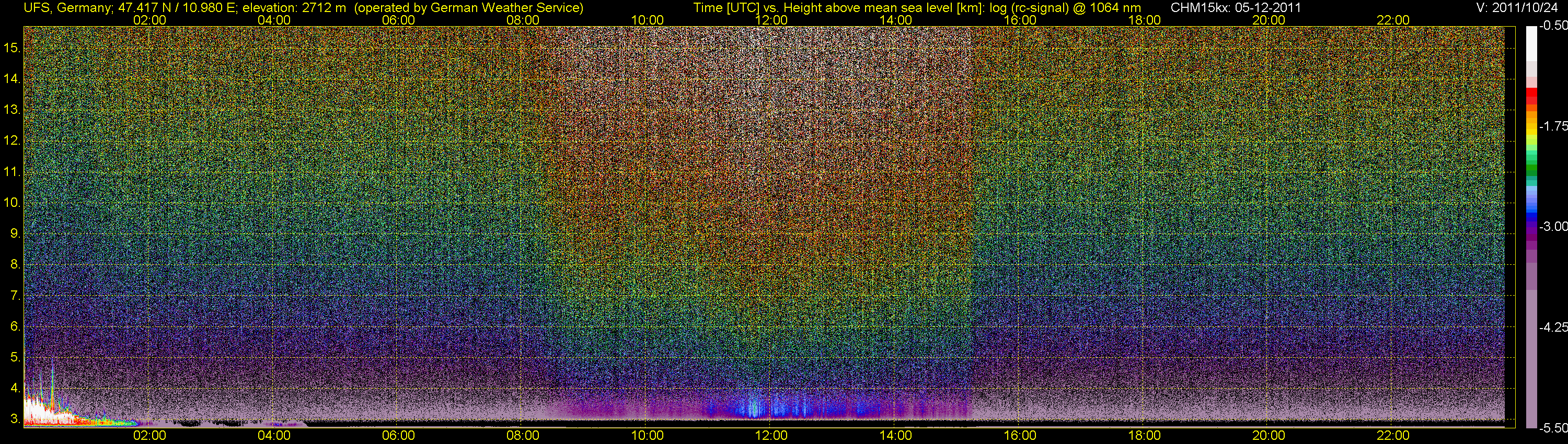Click the '14:00' label on the top time axis
The height and width of the screenshot is (444, 1568).
tap(896, 20)
